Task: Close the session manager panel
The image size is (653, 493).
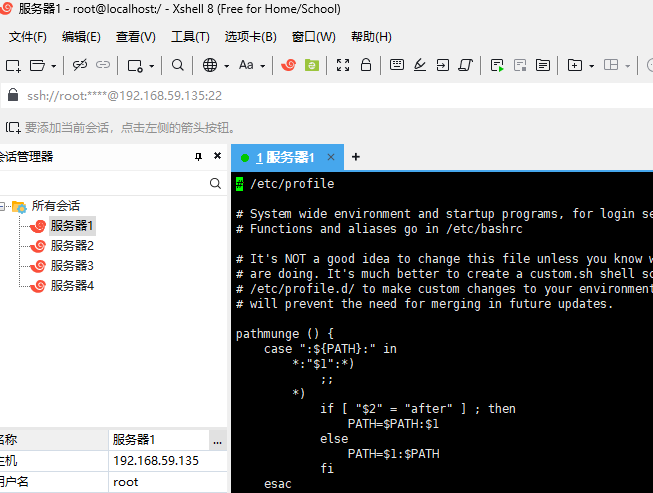Action: tap(217, 156)
